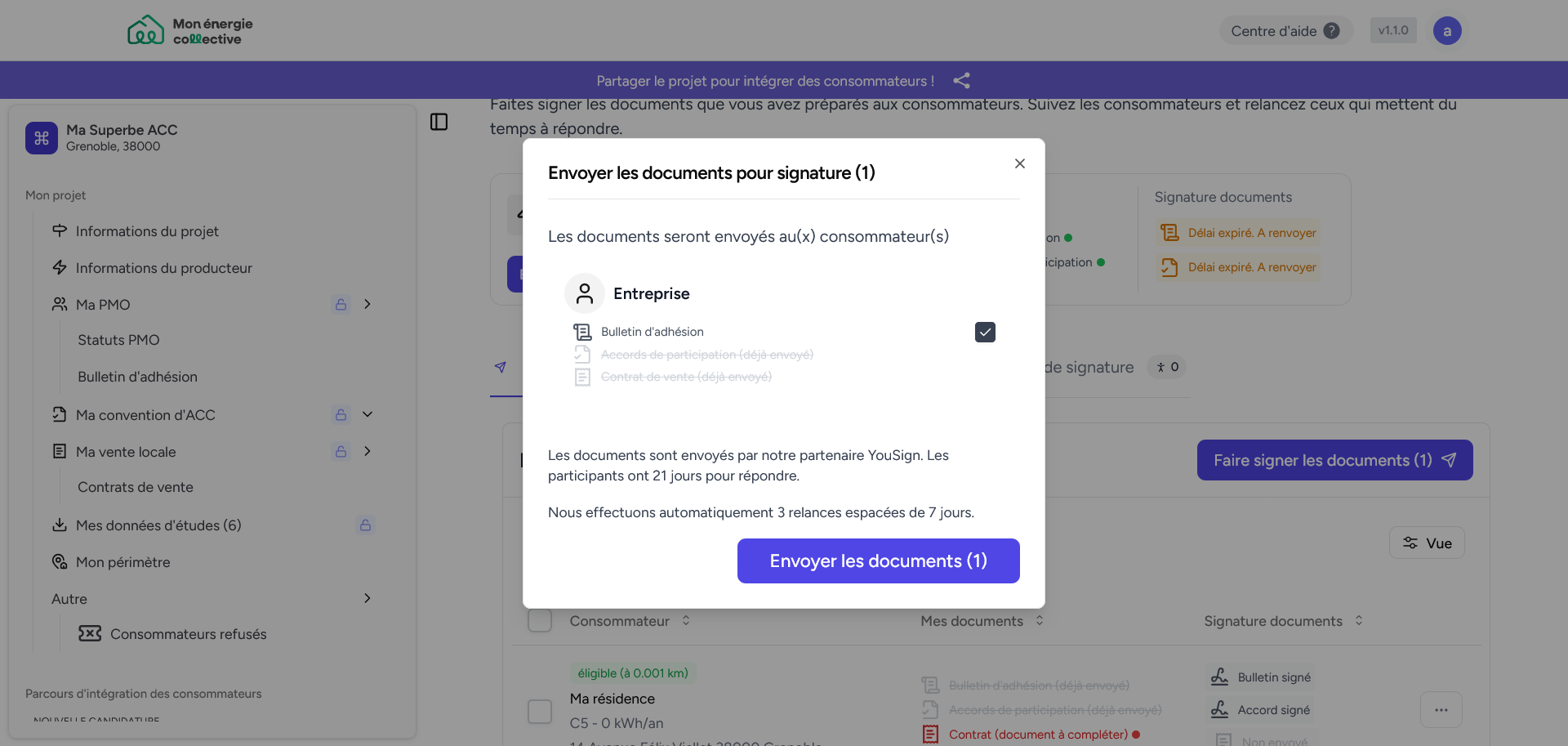Select Bulletin d'adhésion in sidebar

tap(137, 377)
